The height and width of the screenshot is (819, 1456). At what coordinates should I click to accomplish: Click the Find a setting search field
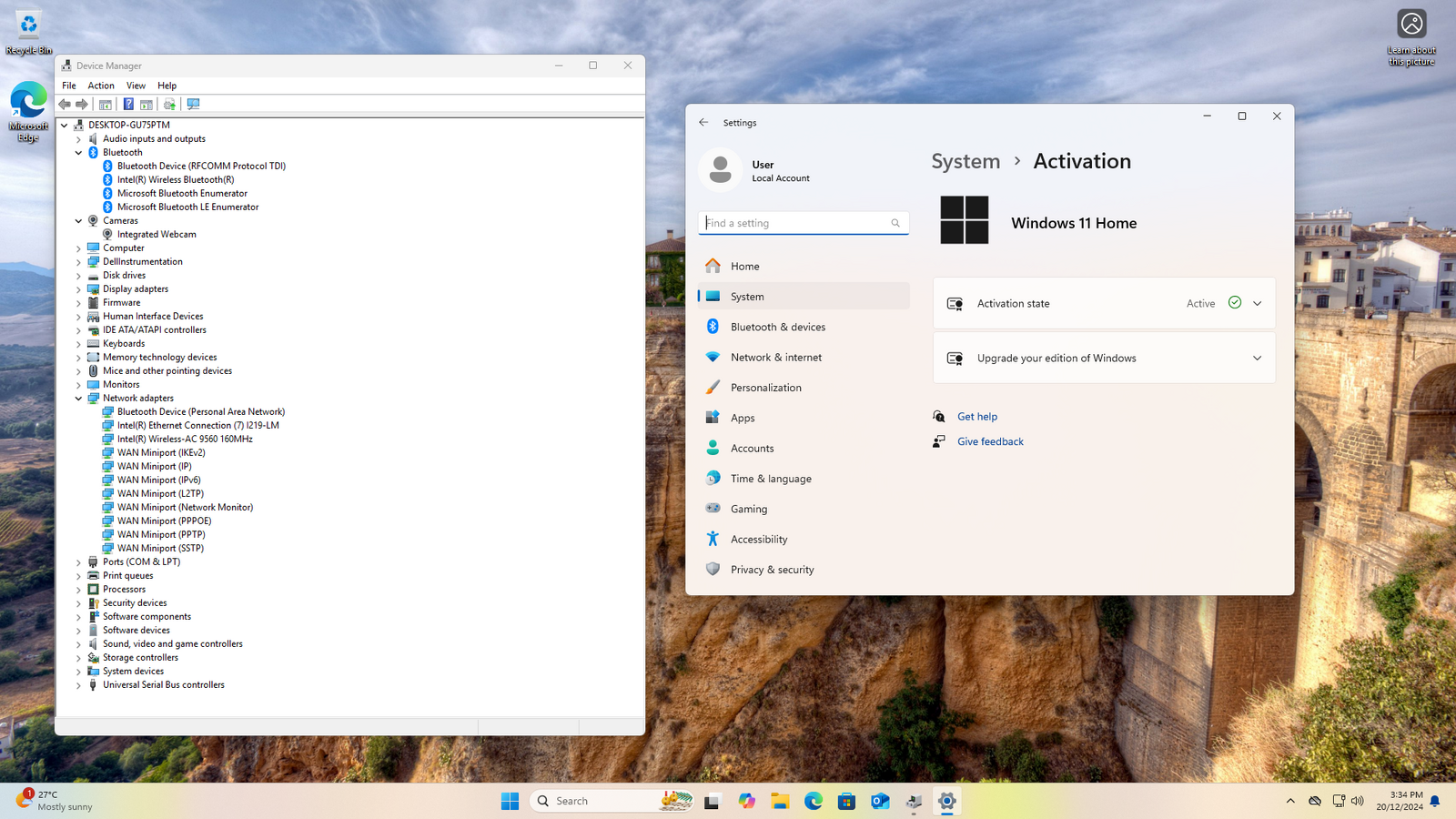(x=804, y=223)
